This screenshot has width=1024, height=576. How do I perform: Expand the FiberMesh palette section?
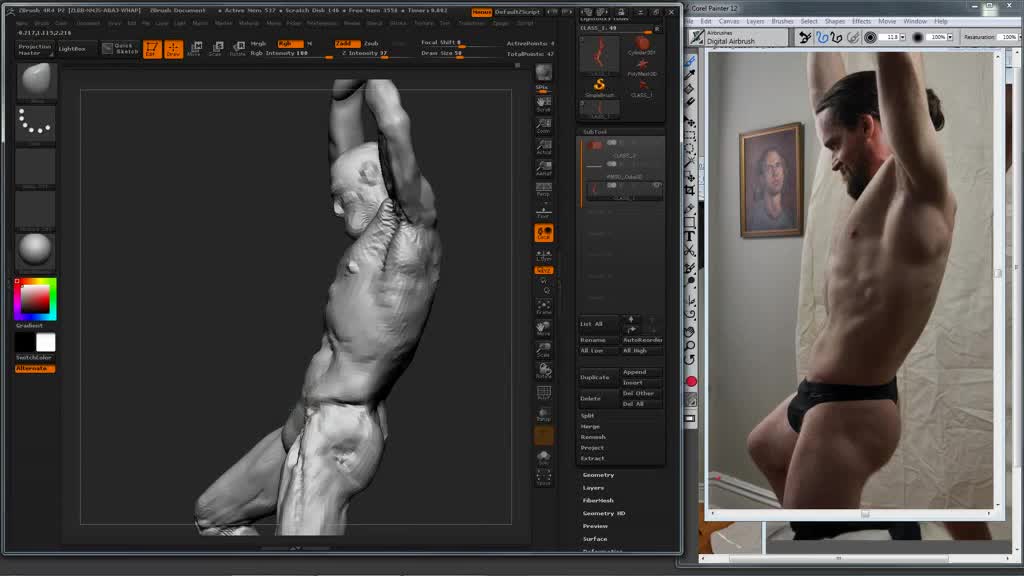(598, 501)
